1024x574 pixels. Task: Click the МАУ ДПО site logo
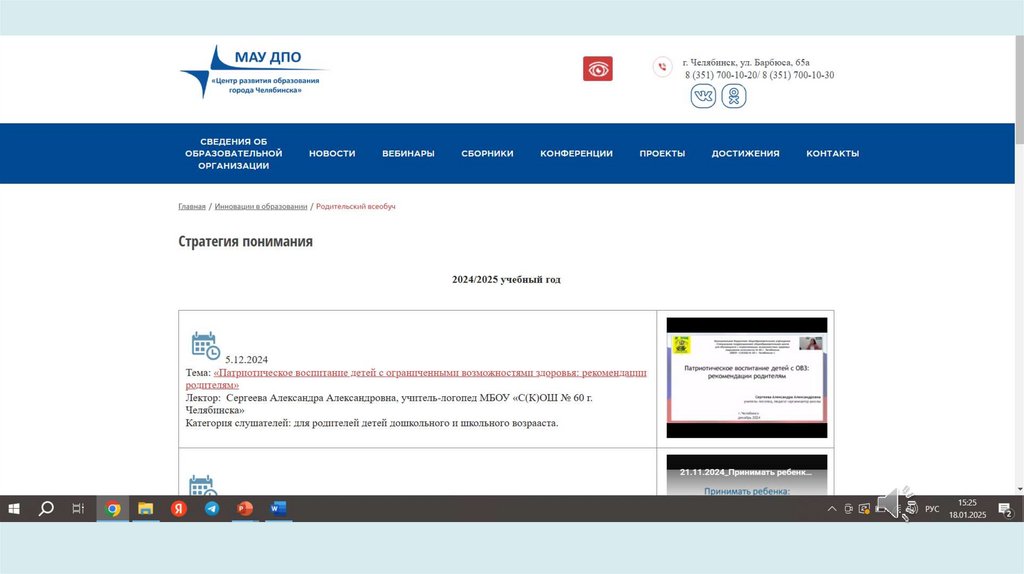tap(254, 72)
